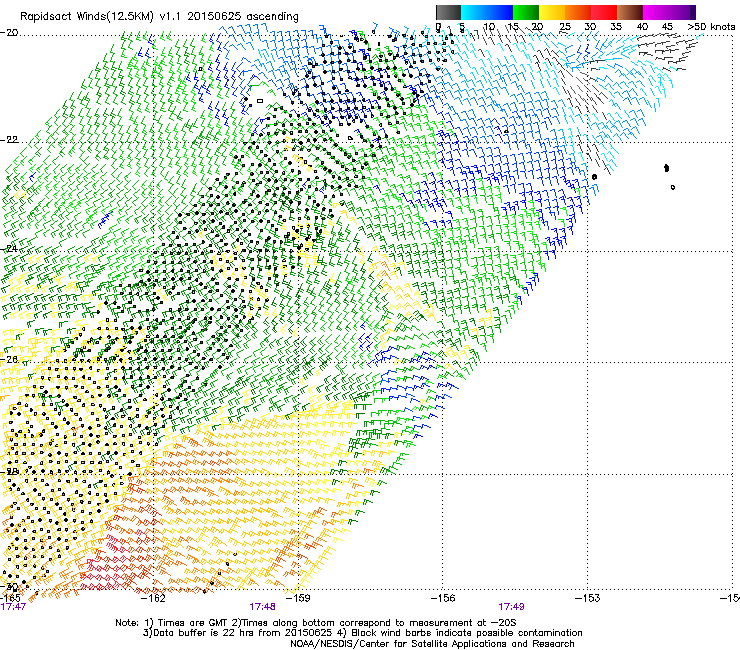
Task: Select the magenta 40-45 knots color bar segment
Action: coord(656,12)
